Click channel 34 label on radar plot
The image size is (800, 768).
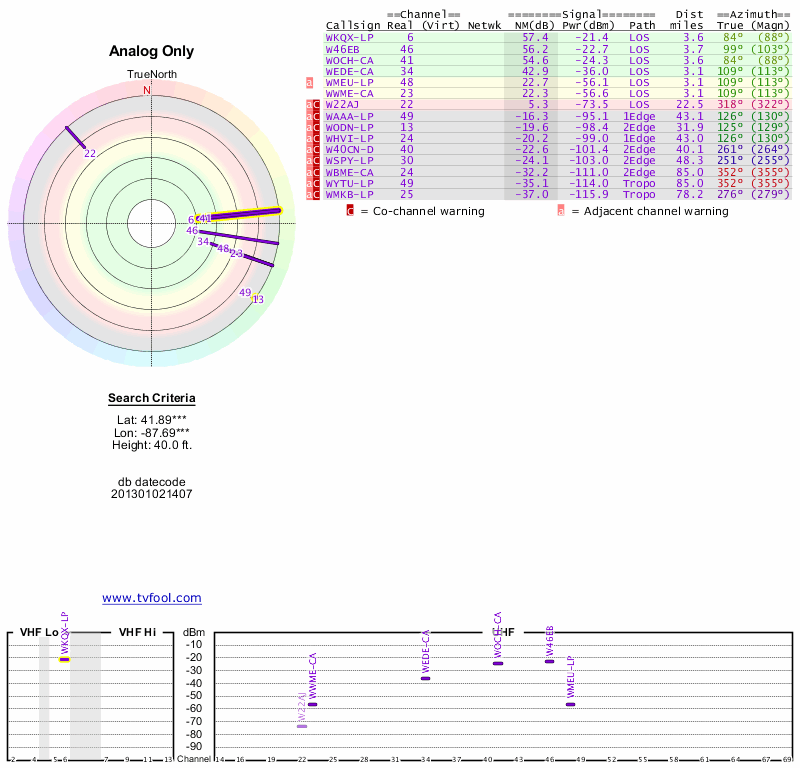[203, 241]
